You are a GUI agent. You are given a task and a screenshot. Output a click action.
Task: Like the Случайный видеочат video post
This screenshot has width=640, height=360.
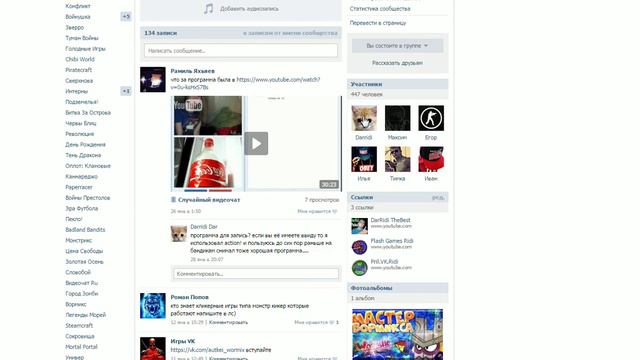pyautogui.click(x=318, y=211)
